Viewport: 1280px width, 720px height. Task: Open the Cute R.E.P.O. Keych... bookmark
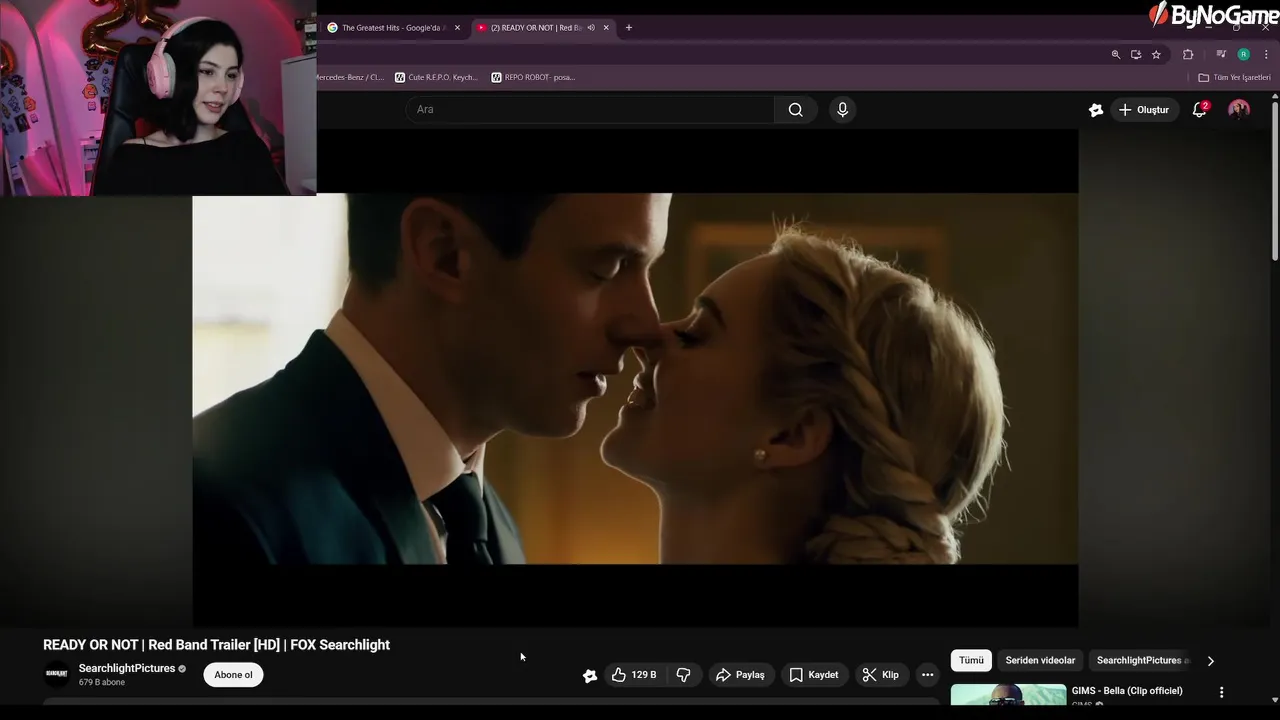point(436,77)
